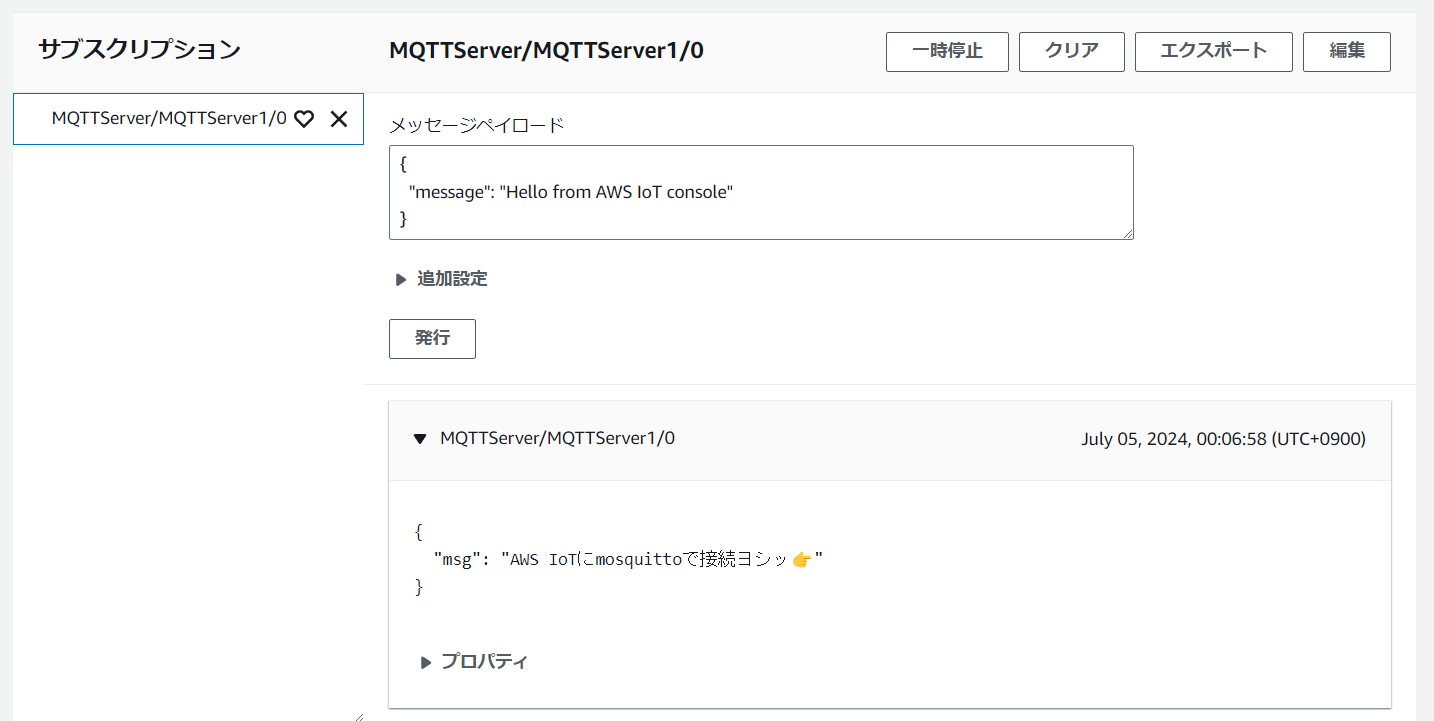Click the エクスポート (export) button
1434x721 pixels.
1214,52
